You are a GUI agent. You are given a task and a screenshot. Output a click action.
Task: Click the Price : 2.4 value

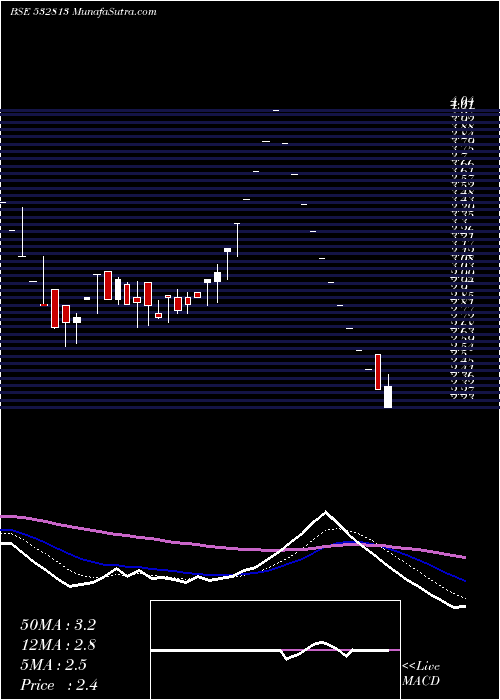pos(59,685)
